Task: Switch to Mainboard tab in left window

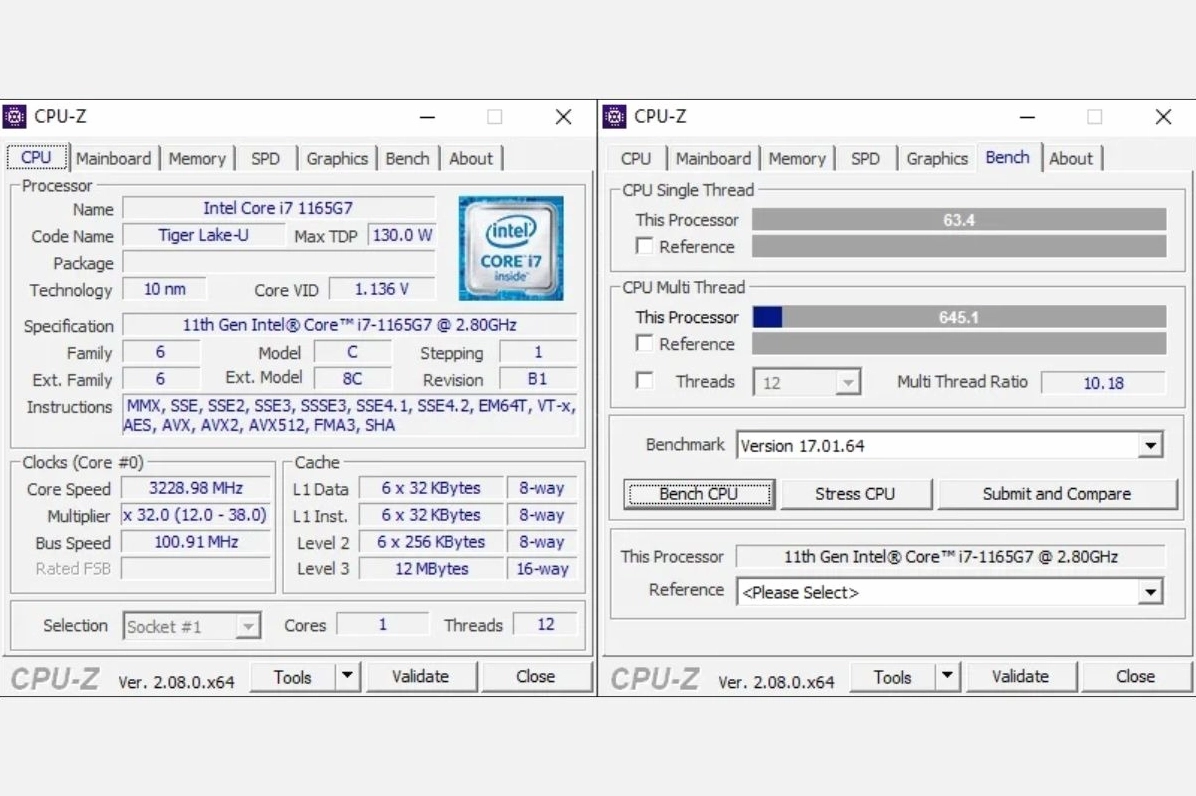Action: [114, 159]
